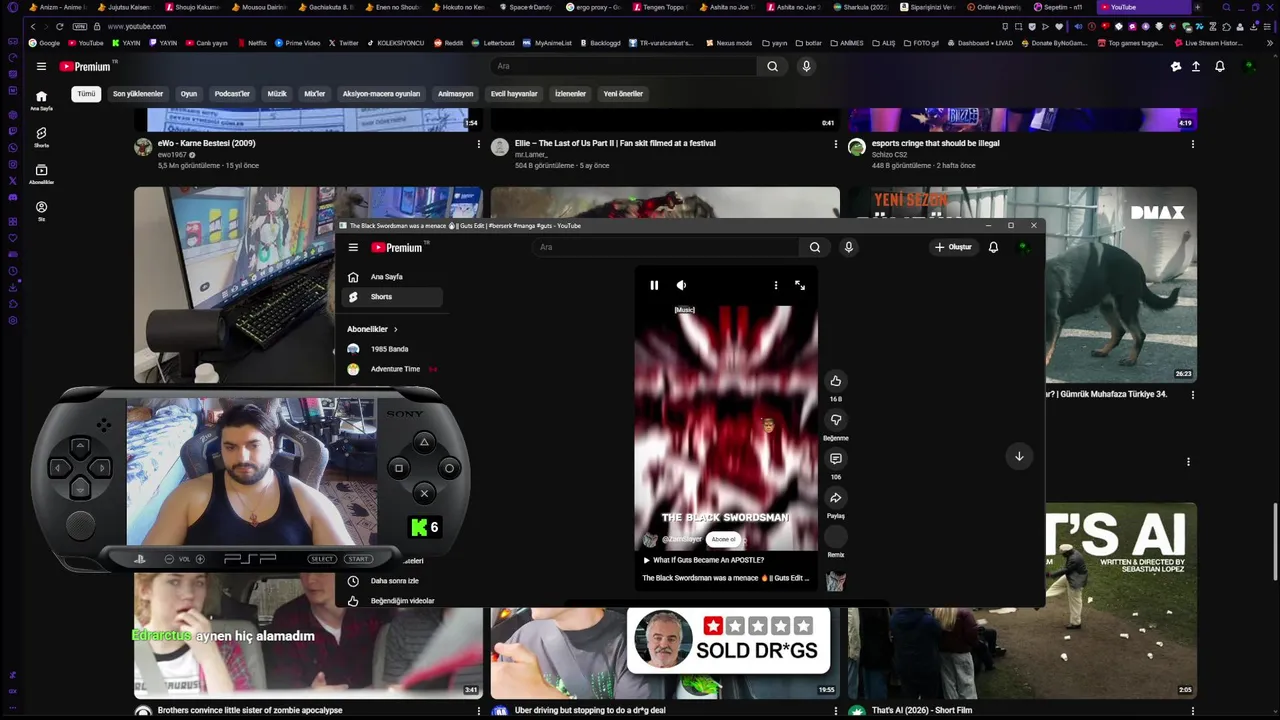Click voice search microphone in popup window

pyautogui.click(x=848, y=247)
